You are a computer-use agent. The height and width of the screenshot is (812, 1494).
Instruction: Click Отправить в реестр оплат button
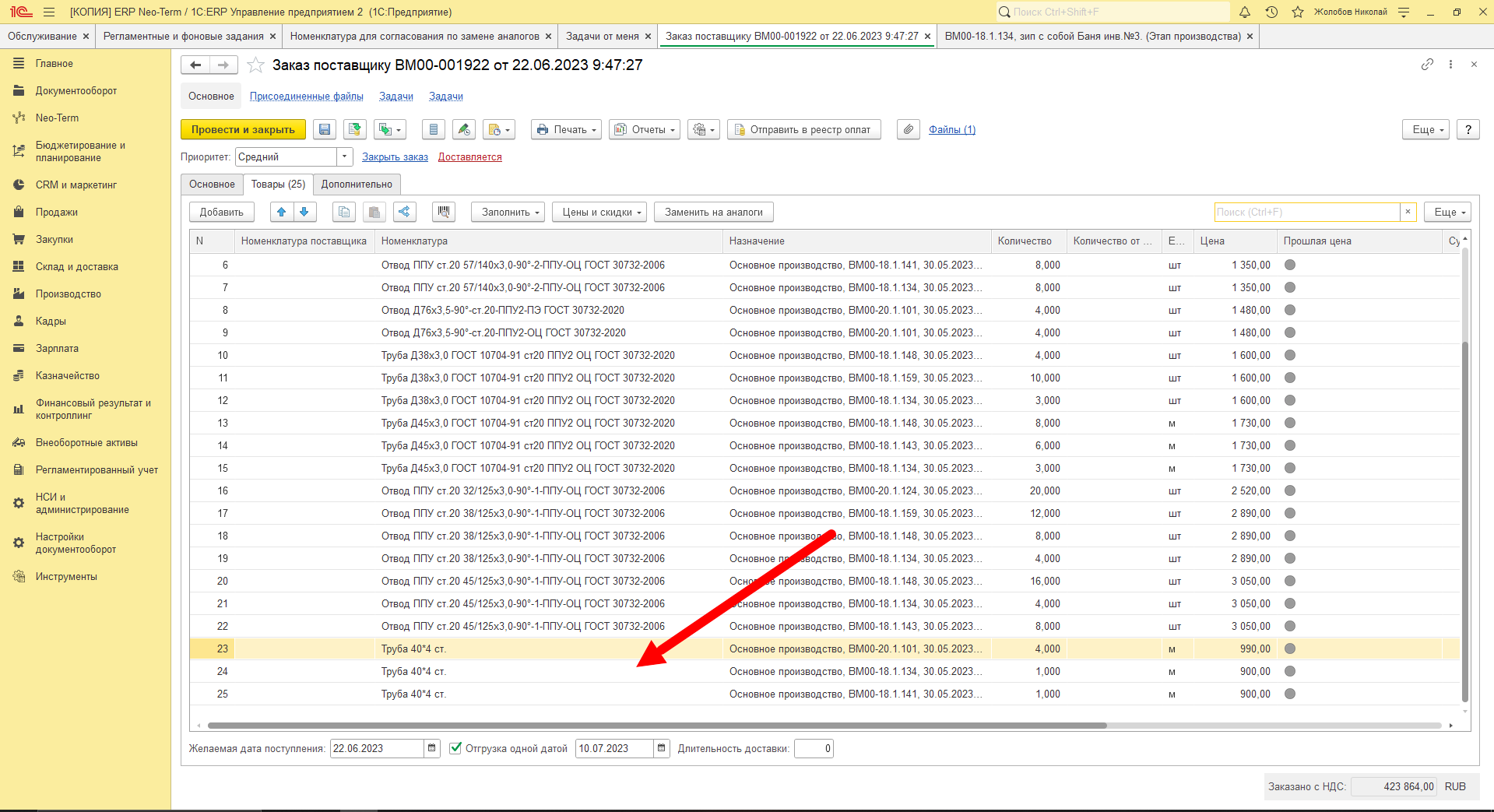click(x=804, y=129)
